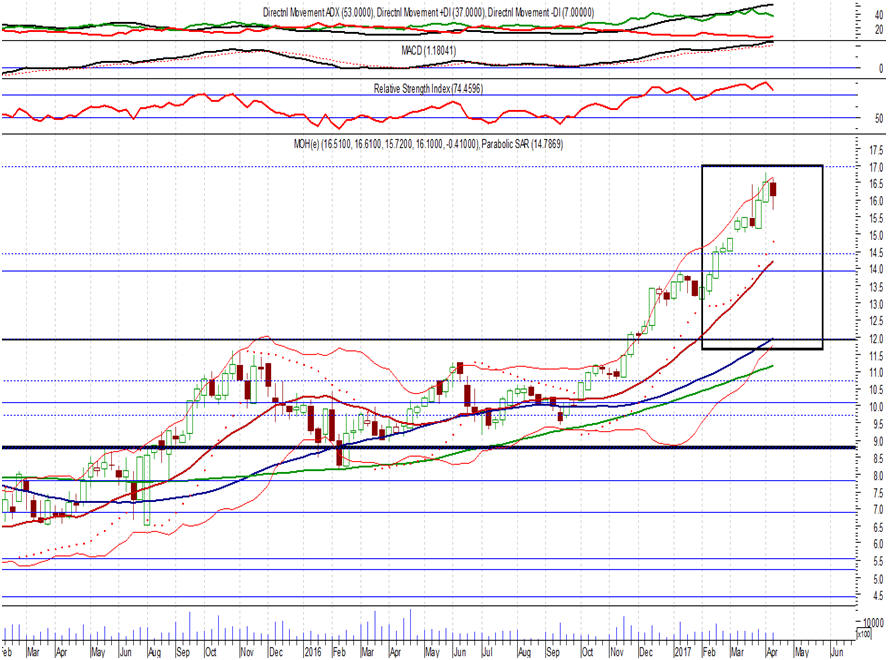Viewport: 888px width, 660px height.
Task: Click the 40 value on the ADX scale
Action: tap(879, 16)
